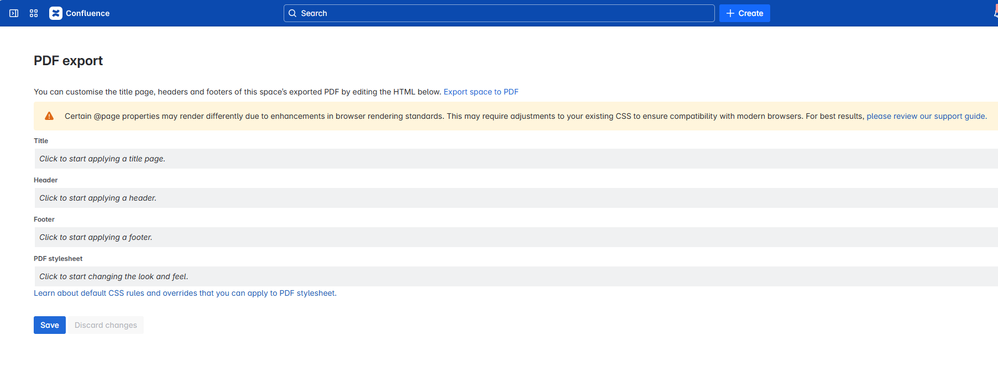The height and width of the screenshot is (372, 998).
Task: Click the Discard changes button
Action: 106,325
